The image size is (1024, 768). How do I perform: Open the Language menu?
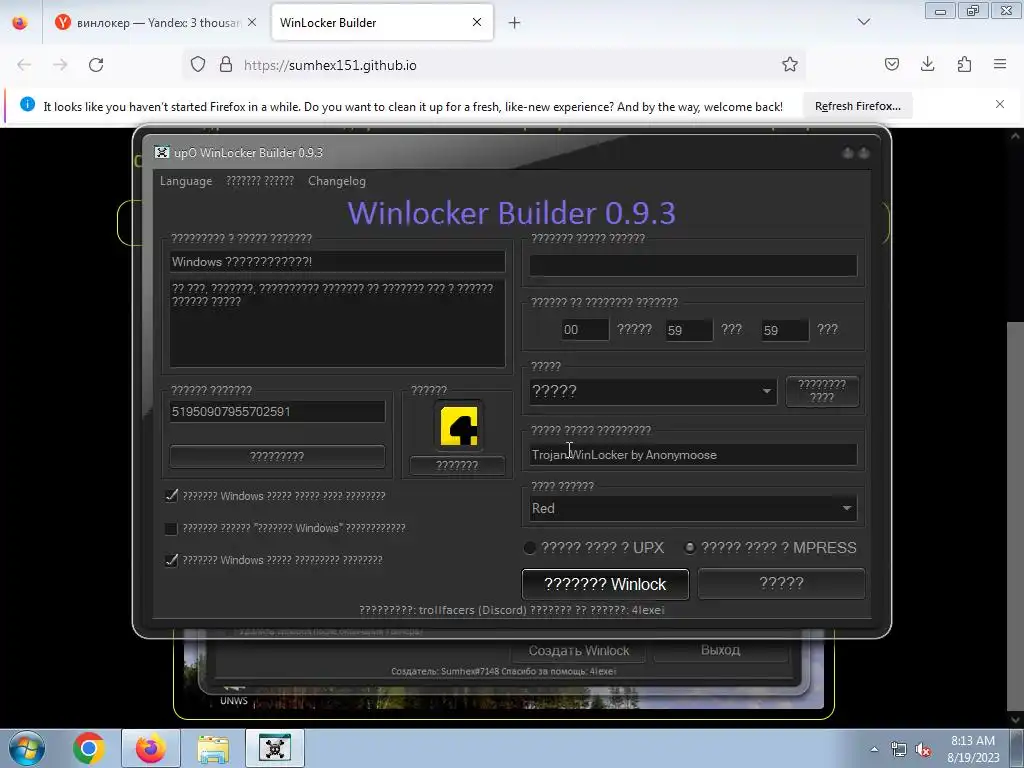tap(186, 181)
